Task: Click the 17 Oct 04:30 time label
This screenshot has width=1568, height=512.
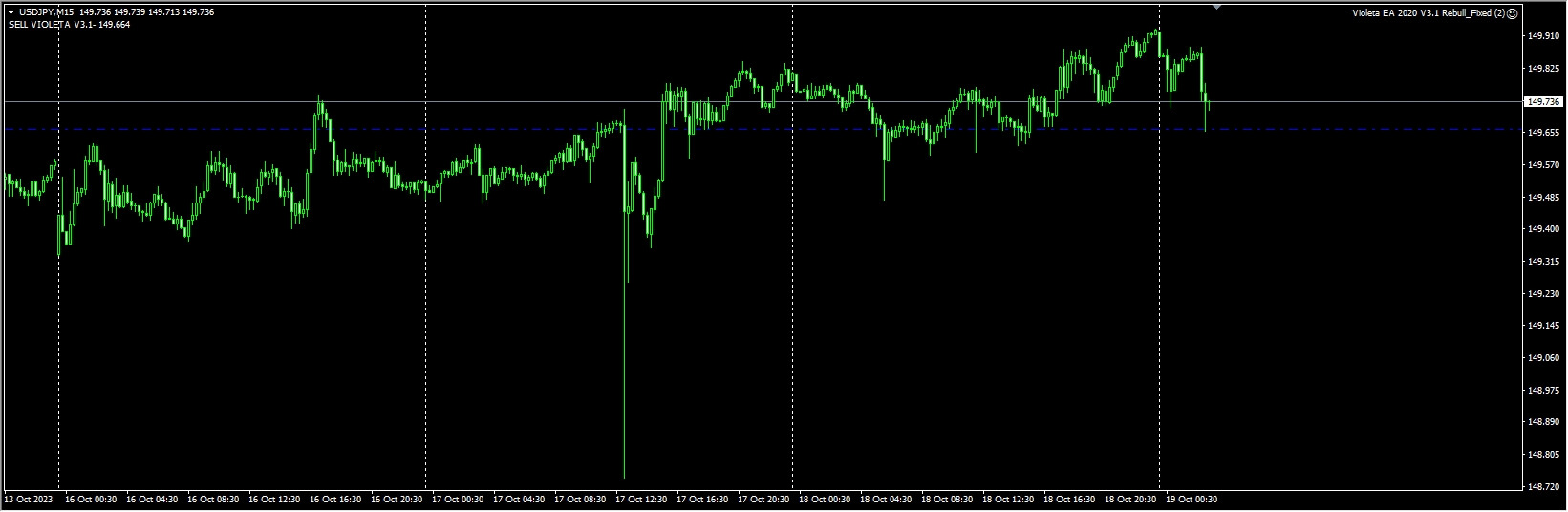Action: click(520, 500)
